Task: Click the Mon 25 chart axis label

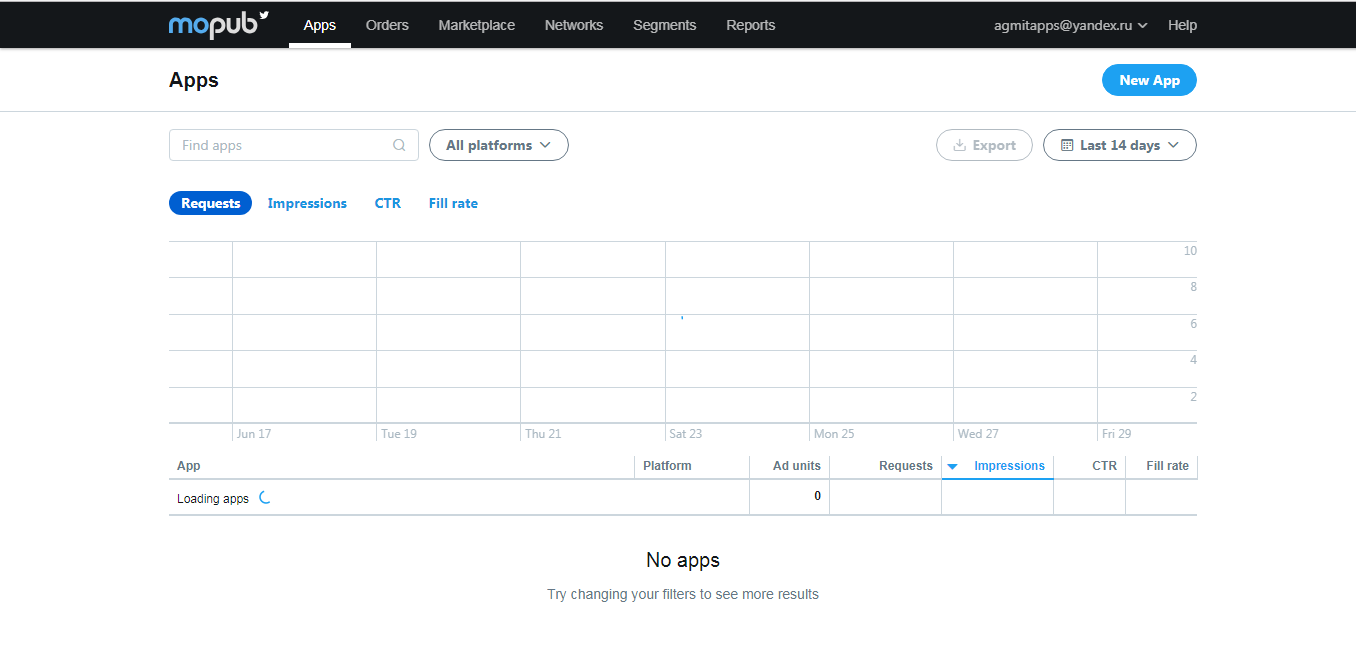Action: pos(834,434)
